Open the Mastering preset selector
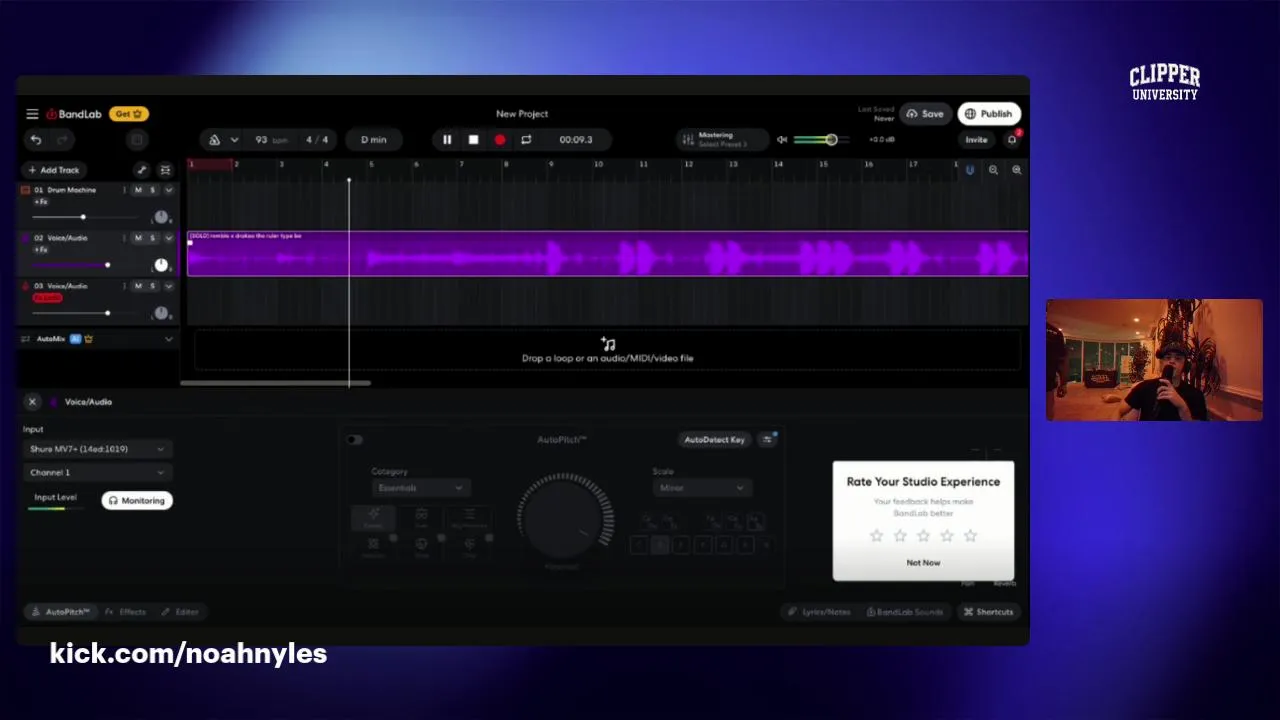This screenshot has width=1280, height=720. (x=722, y=140)
